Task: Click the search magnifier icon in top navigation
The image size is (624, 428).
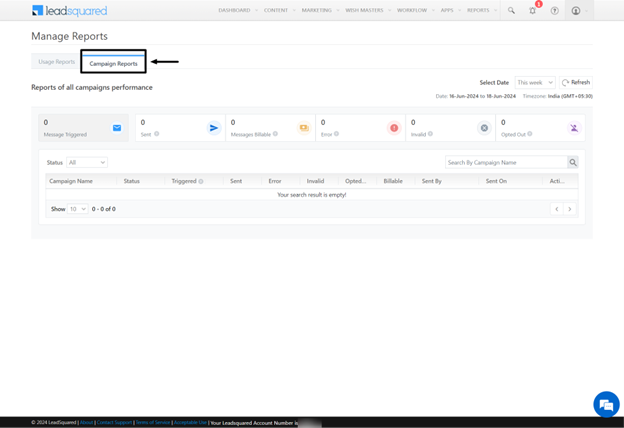Action: tap(511, 10)
